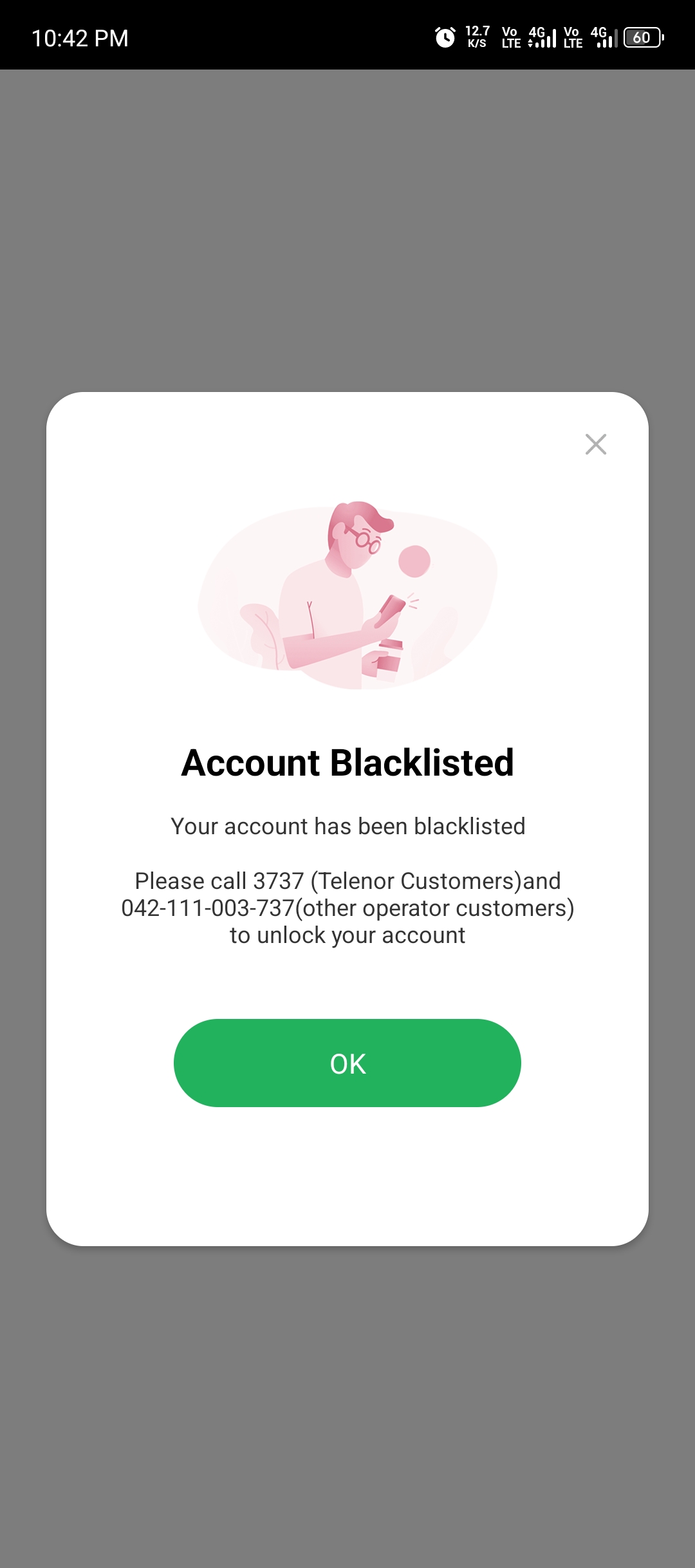Tap the 042-111-003-737 helpline number

pyautogui.click(x=208, y=908)
